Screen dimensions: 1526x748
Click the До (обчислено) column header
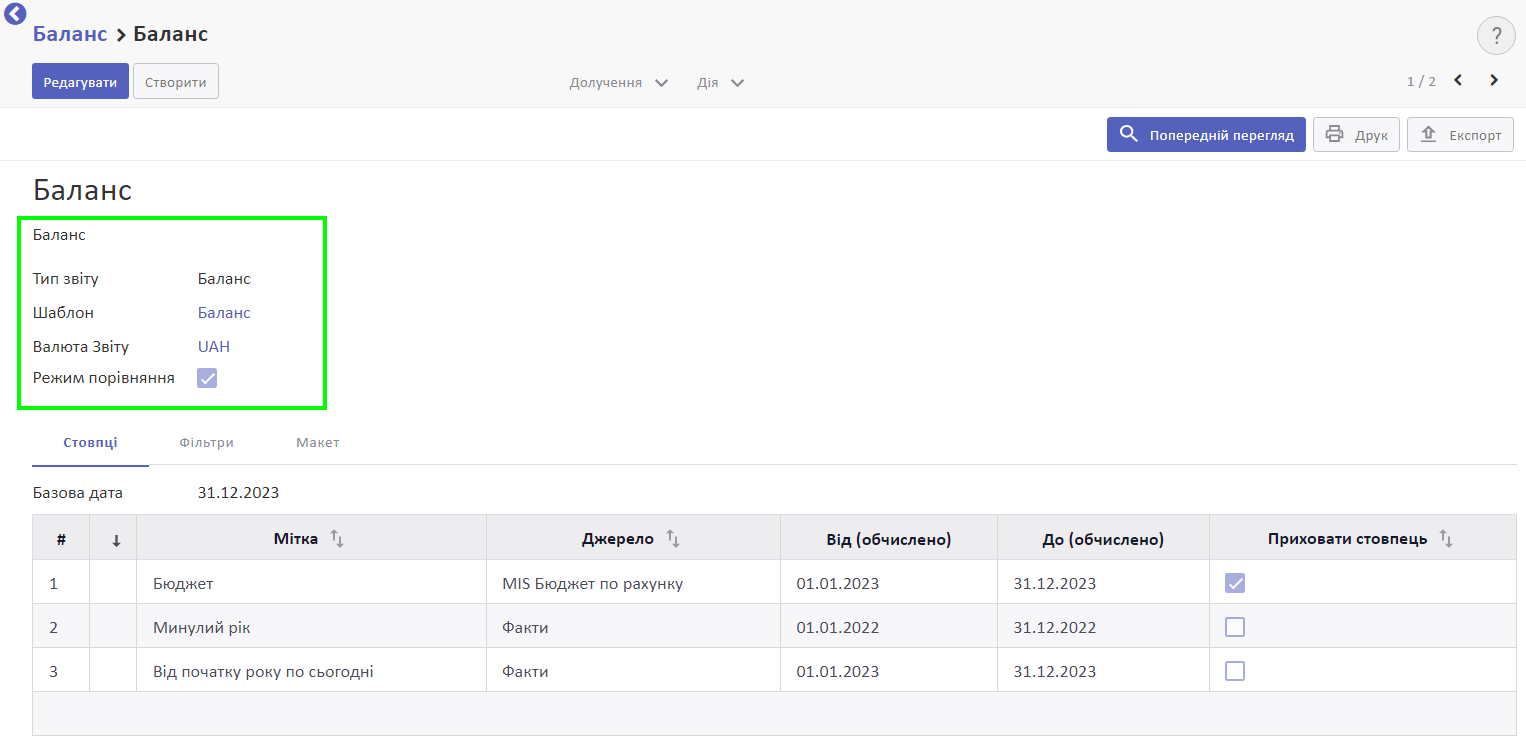tap(1103, 539)
